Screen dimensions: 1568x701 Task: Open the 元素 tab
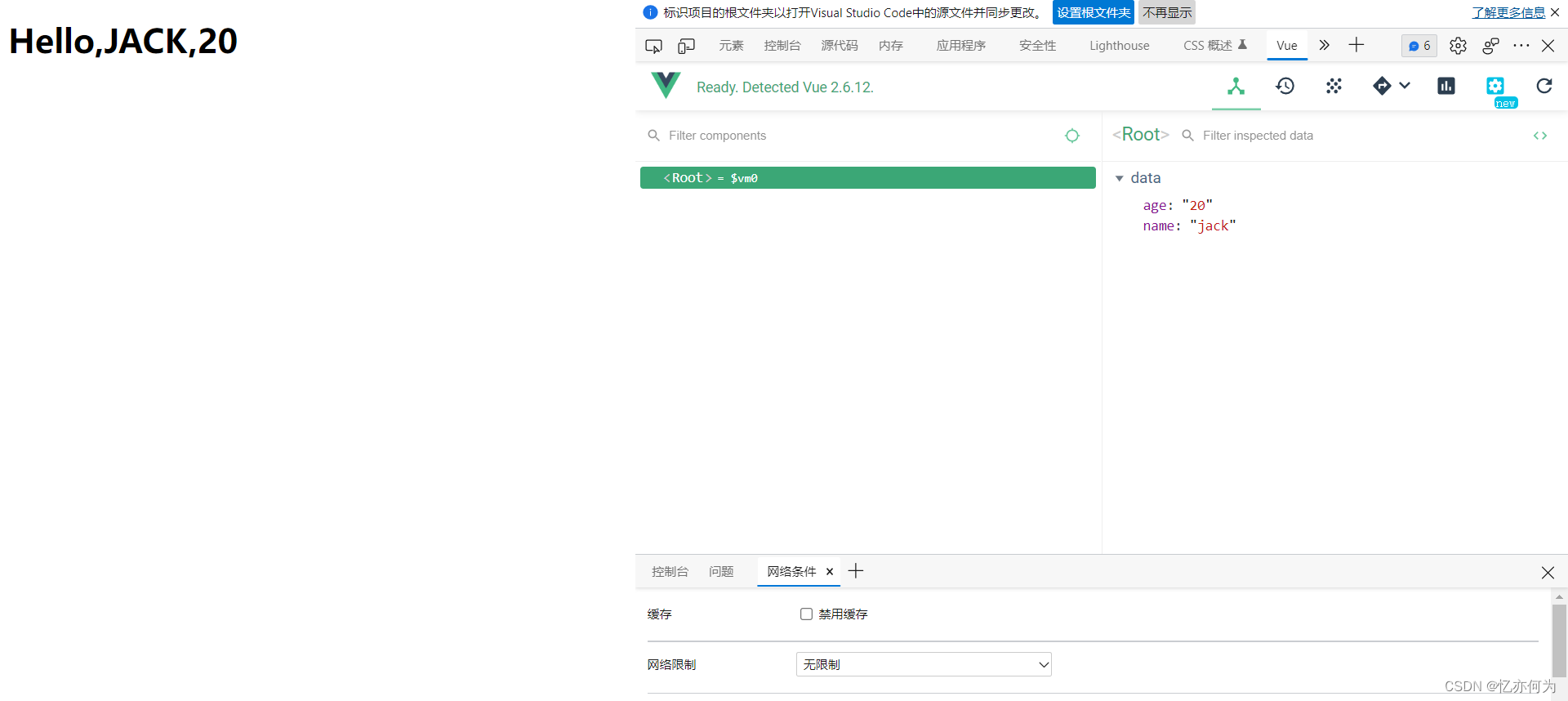[x=731, y=46]
